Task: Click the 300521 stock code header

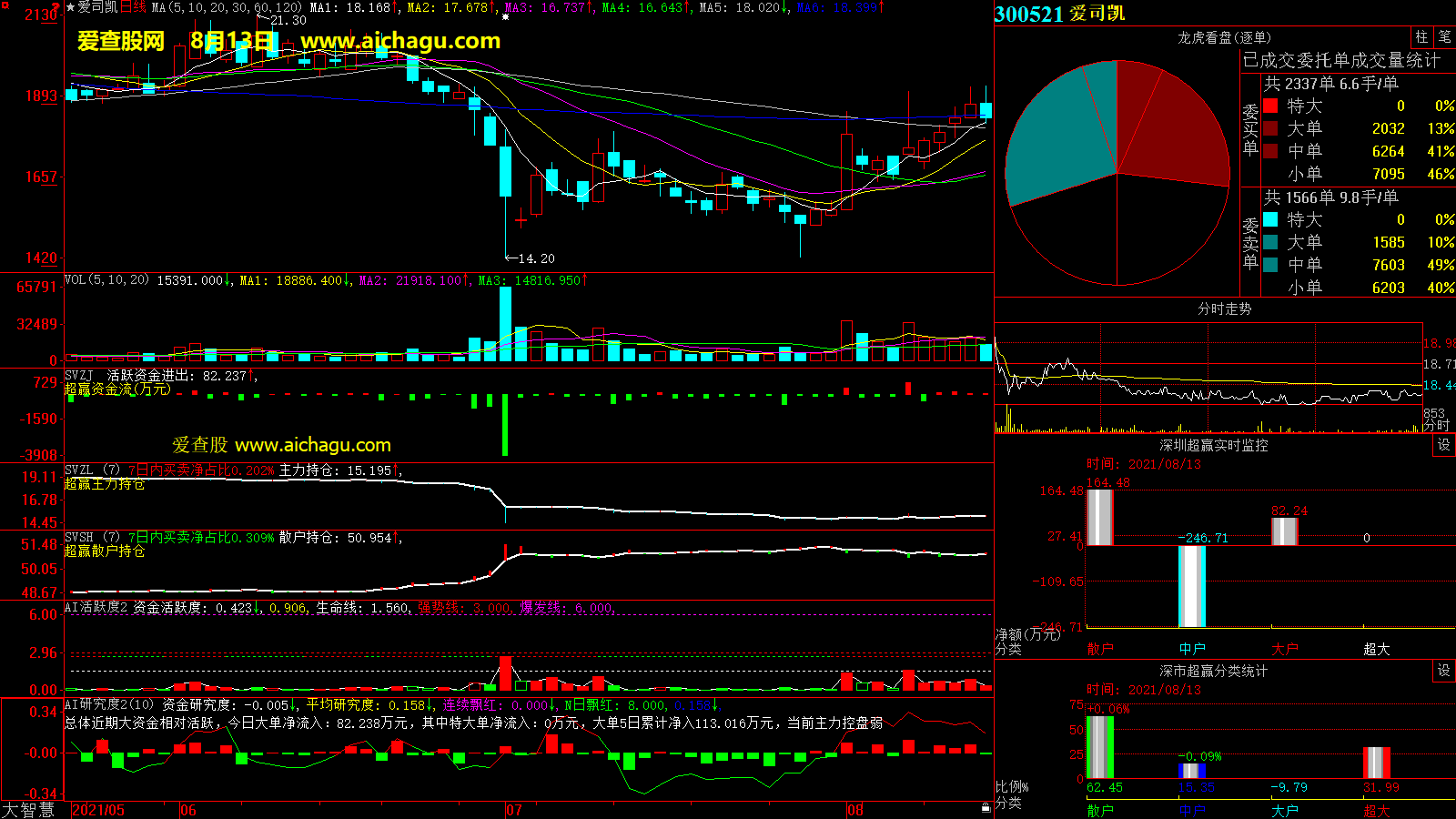Action: click(x=1028, y=14)
